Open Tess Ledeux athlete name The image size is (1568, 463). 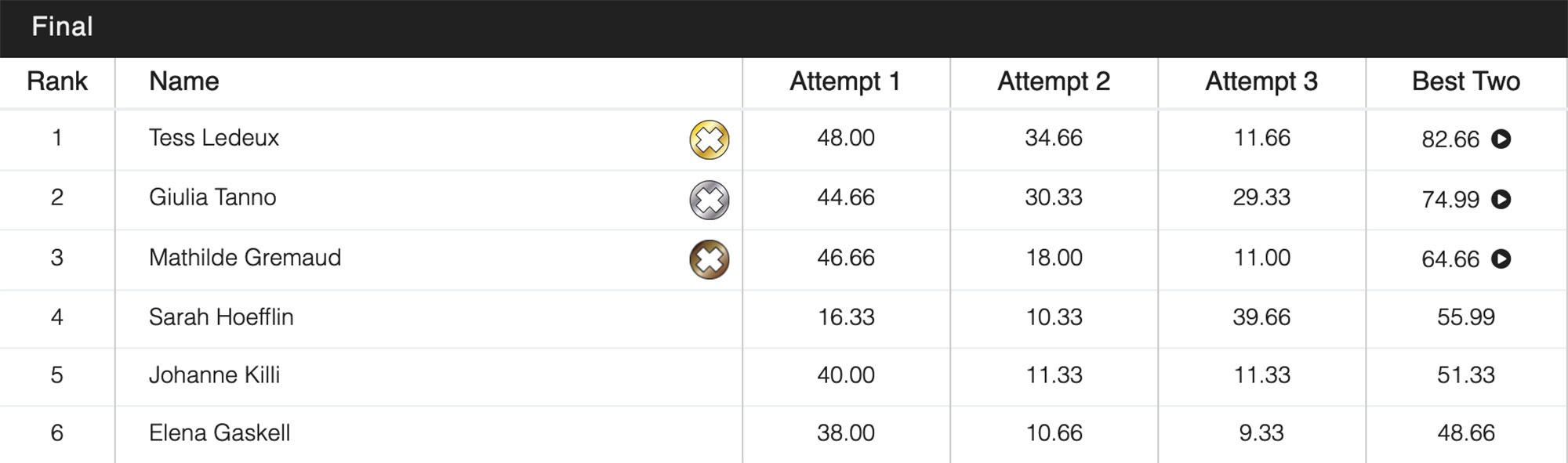(214, 138)
